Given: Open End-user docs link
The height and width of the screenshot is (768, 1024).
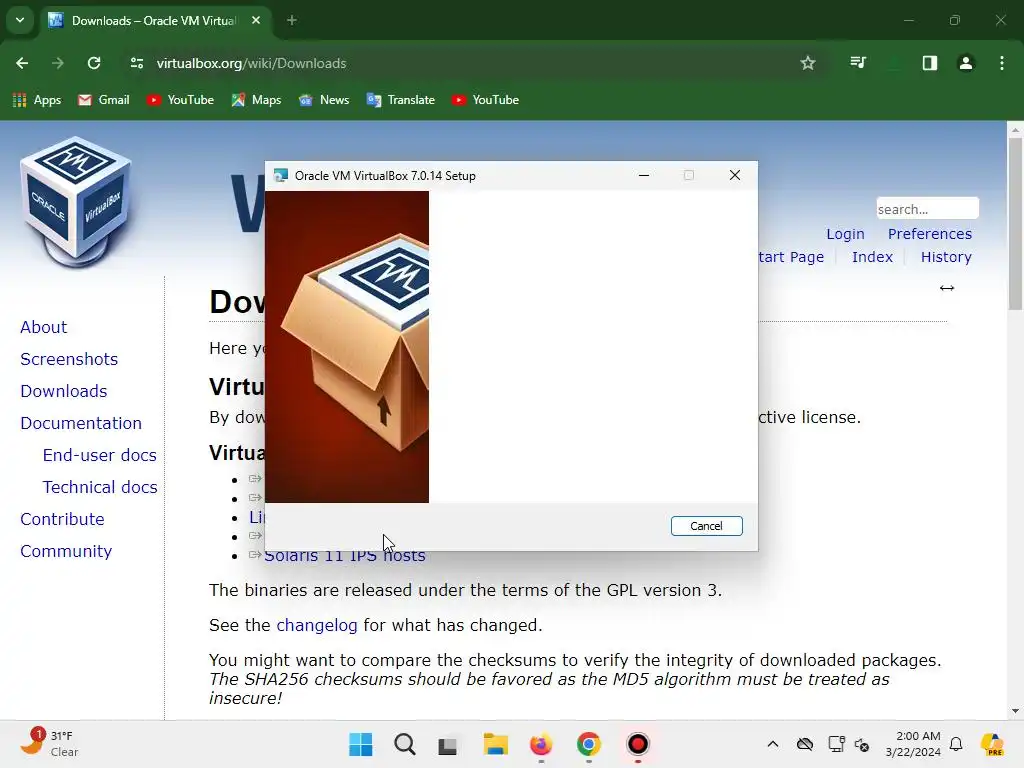Looking at the screenshot, I should click(100, 455).
